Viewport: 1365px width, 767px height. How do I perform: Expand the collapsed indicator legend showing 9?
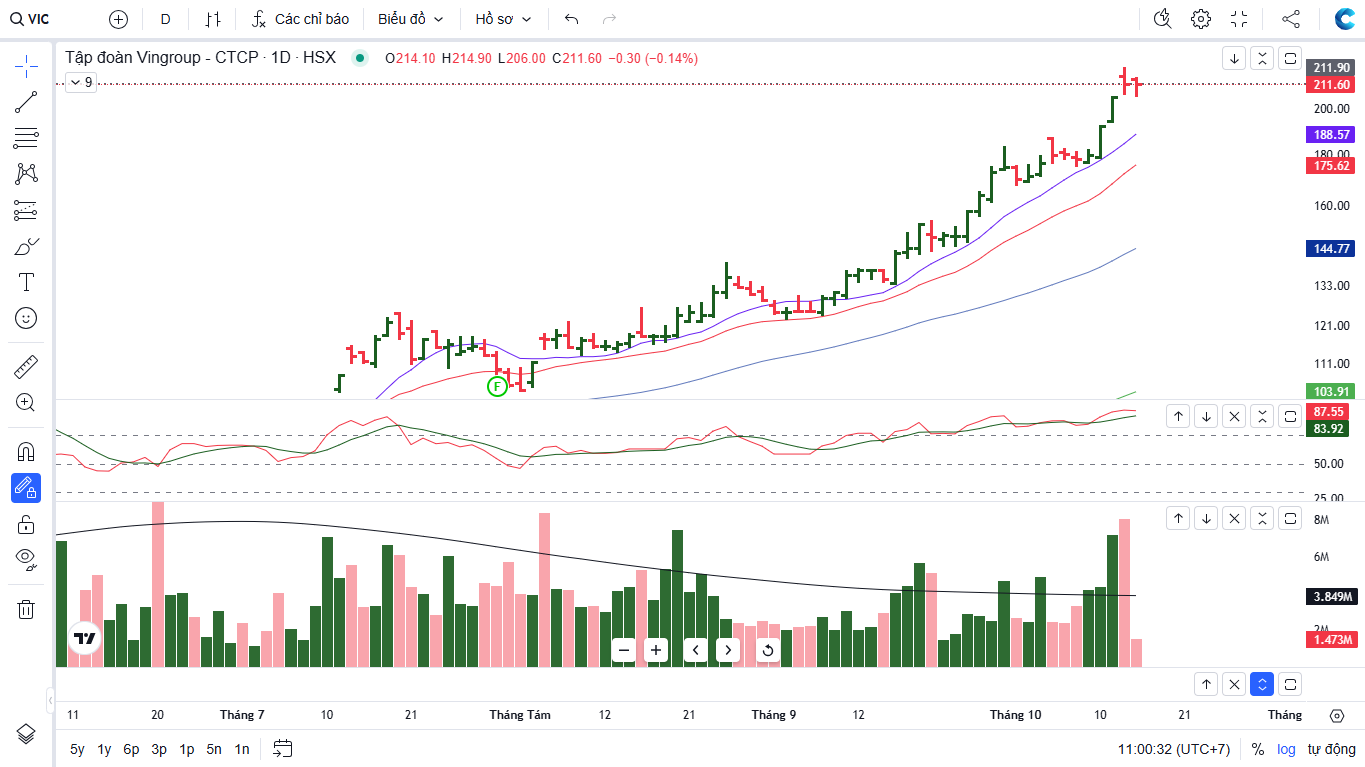coord(81,83)
